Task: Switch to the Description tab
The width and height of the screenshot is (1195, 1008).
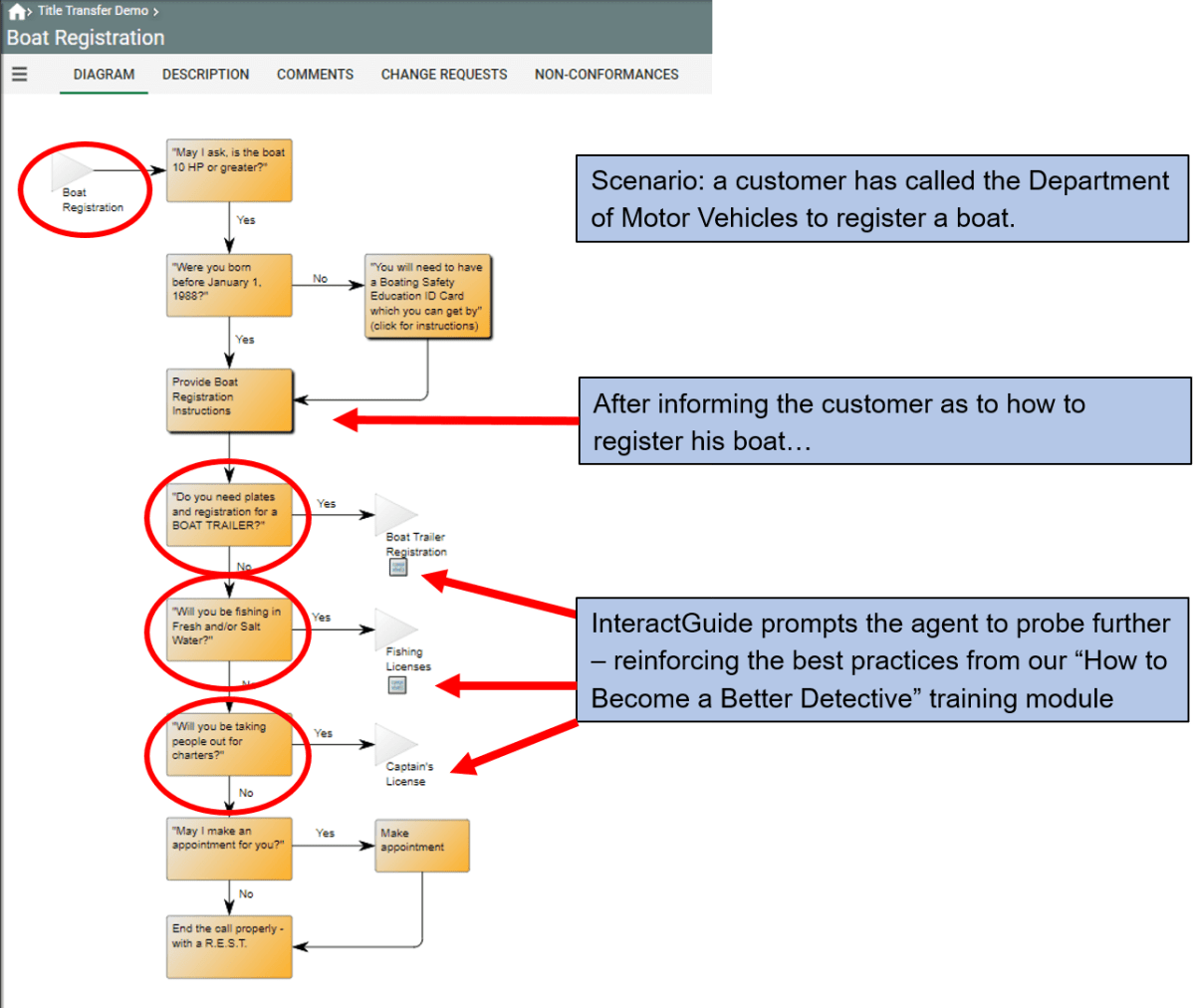Action: pyautogui.click(x=205, y=75)
